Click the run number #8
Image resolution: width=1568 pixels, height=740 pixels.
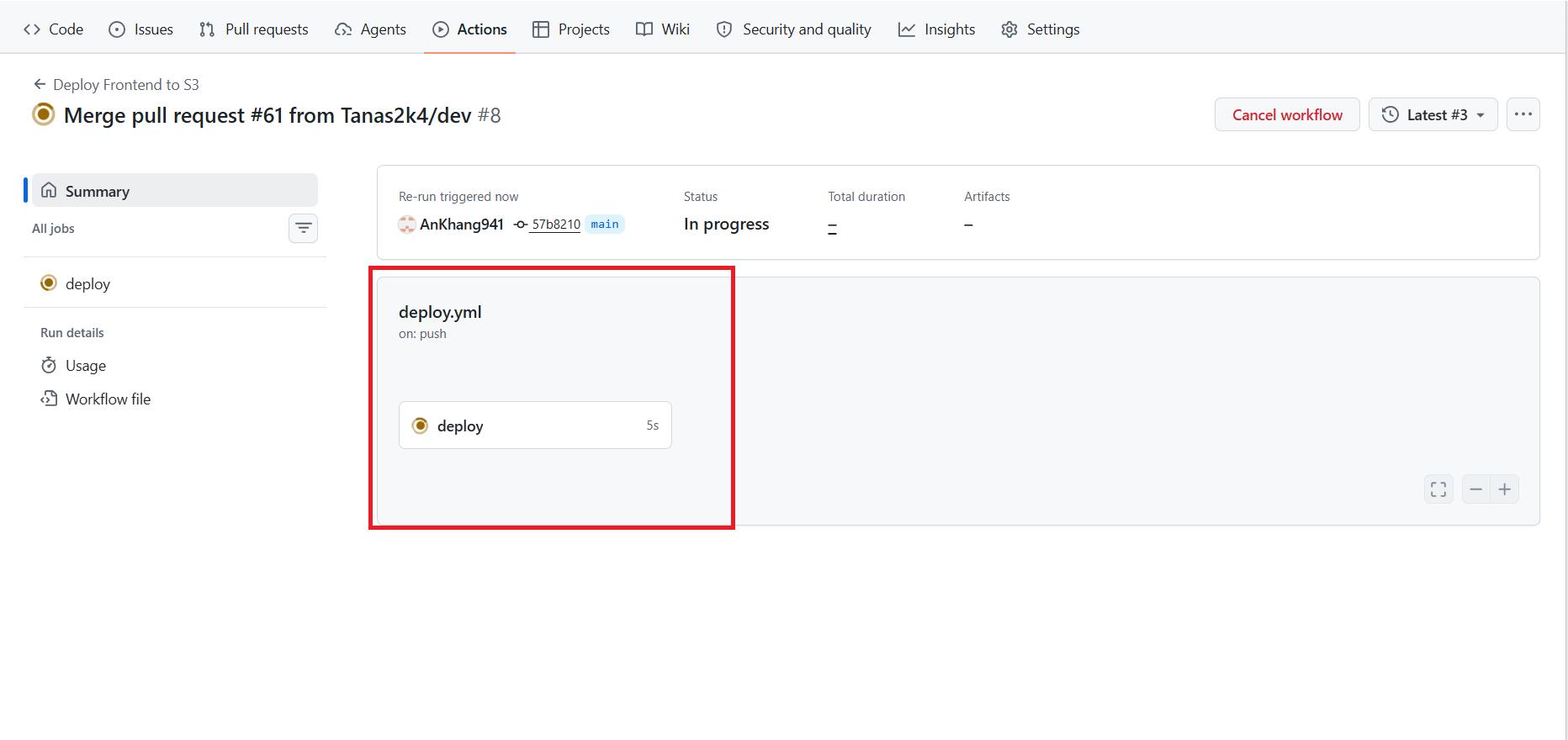point(490,115)
